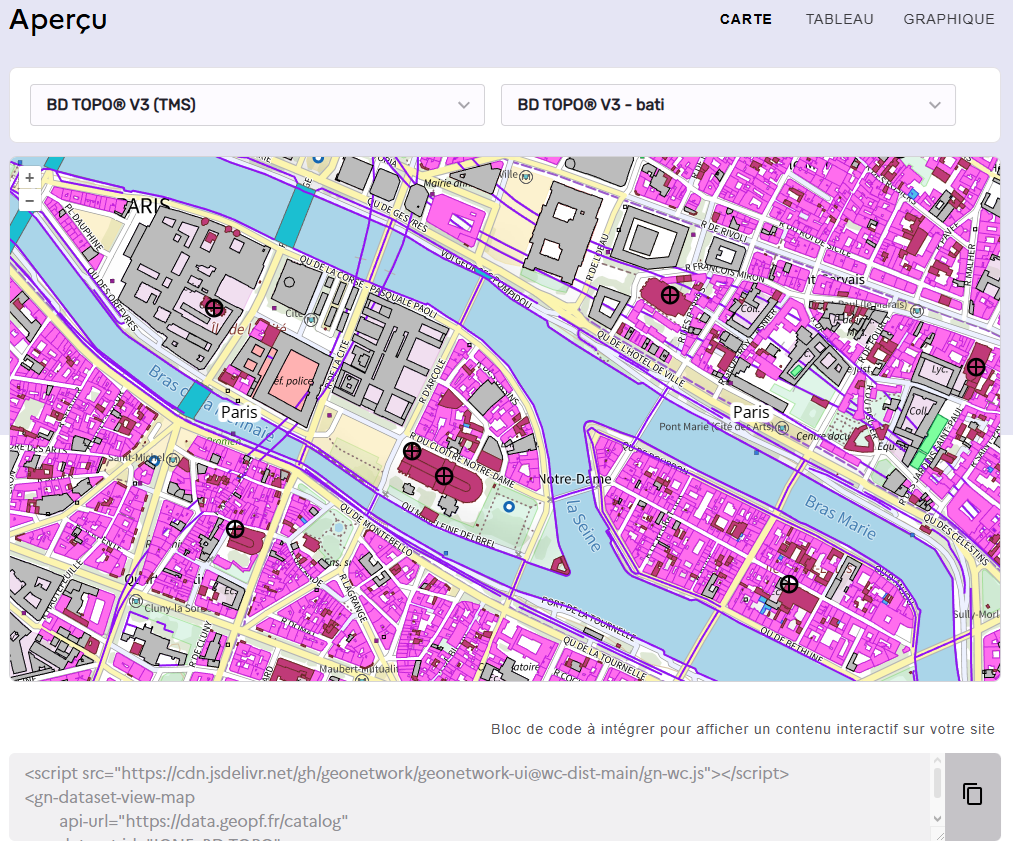Screen dimensions: 1013x843
Task: Zoom in on the map
Action: [29, 178]
